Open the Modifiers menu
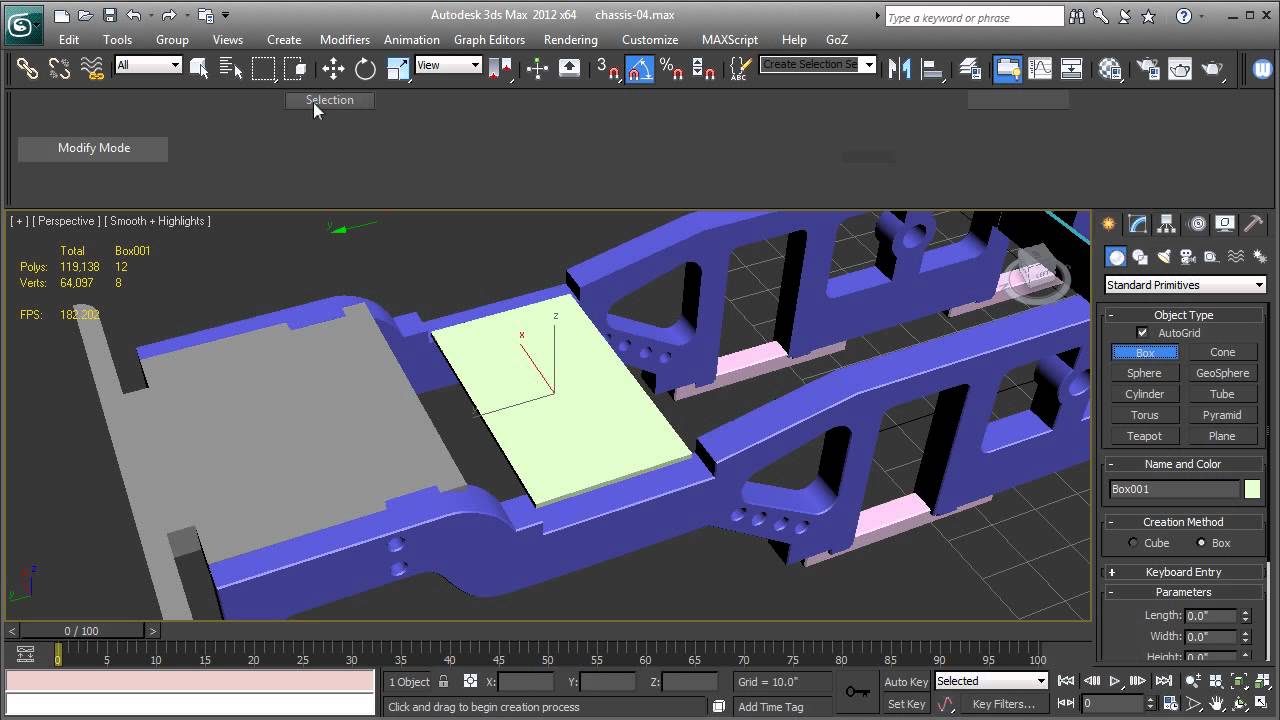Screen dimensions: 1280x720 pyautogui.click(x=345, y=39)
